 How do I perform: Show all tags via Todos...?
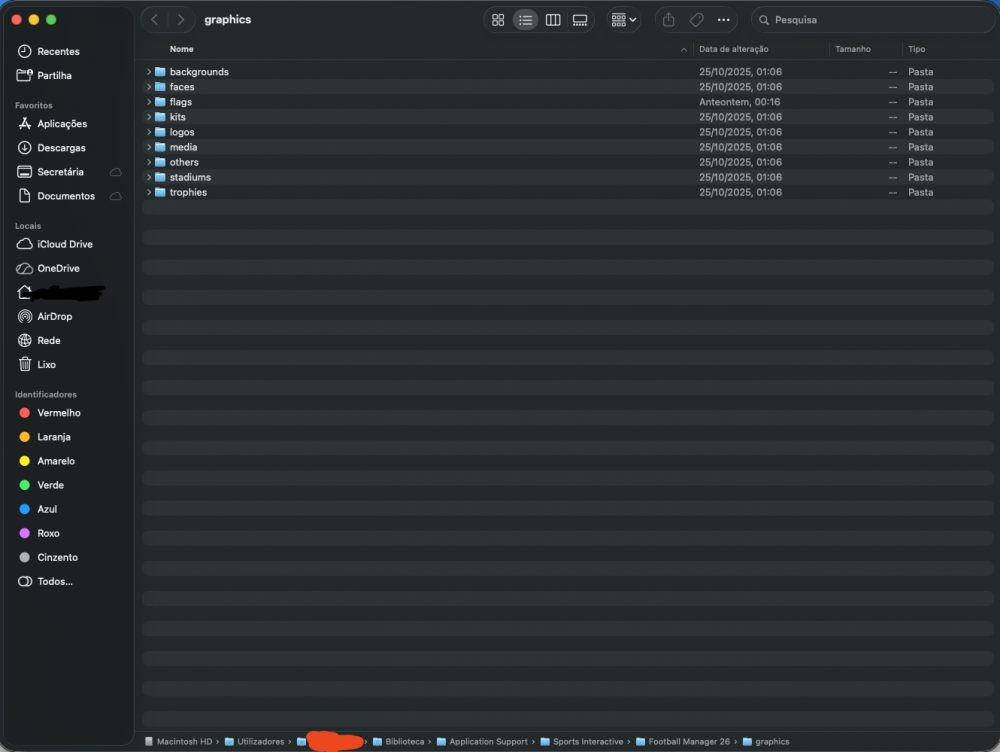45,582
